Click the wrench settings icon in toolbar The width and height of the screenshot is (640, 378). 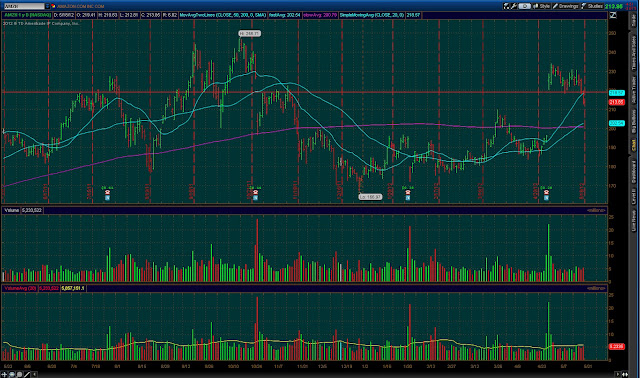(x=514, y=6)
